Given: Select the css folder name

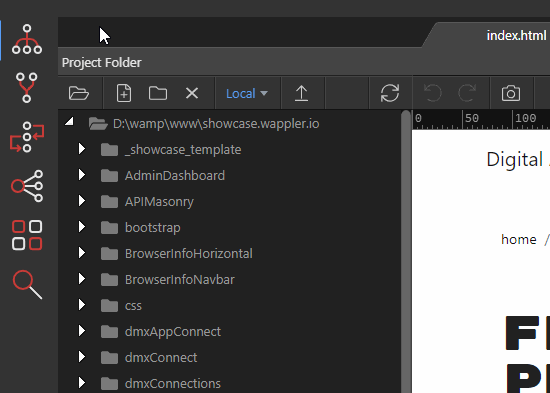Looking at the screenshot, I should point(133,306).
